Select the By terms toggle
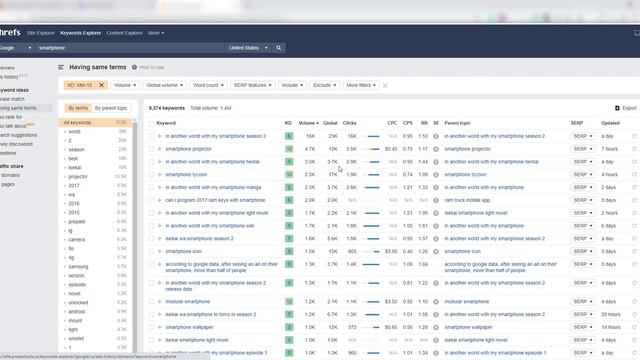This screenshot has height=360, width=640. (78, 108)
